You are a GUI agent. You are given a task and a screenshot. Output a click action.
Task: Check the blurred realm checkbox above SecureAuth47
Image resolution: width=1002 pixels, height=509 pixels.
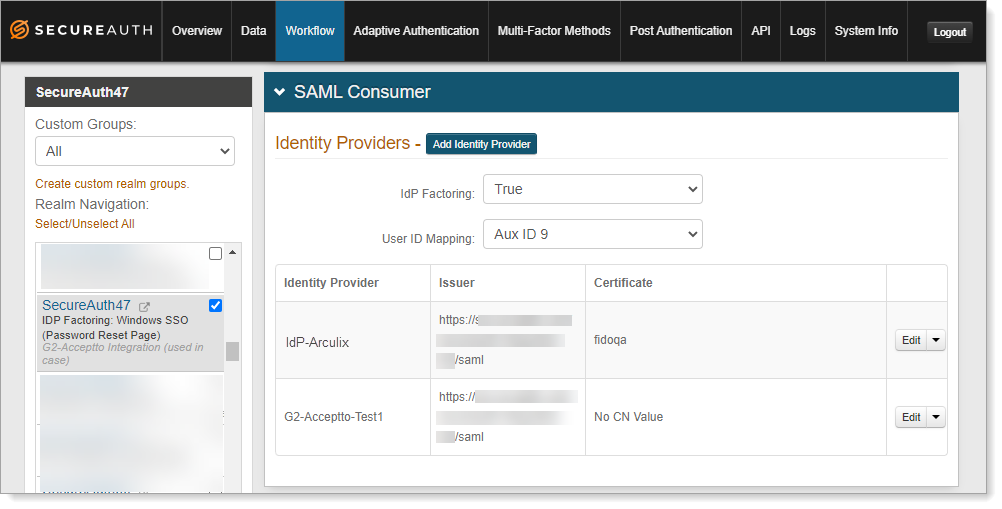tap(215, 254)
